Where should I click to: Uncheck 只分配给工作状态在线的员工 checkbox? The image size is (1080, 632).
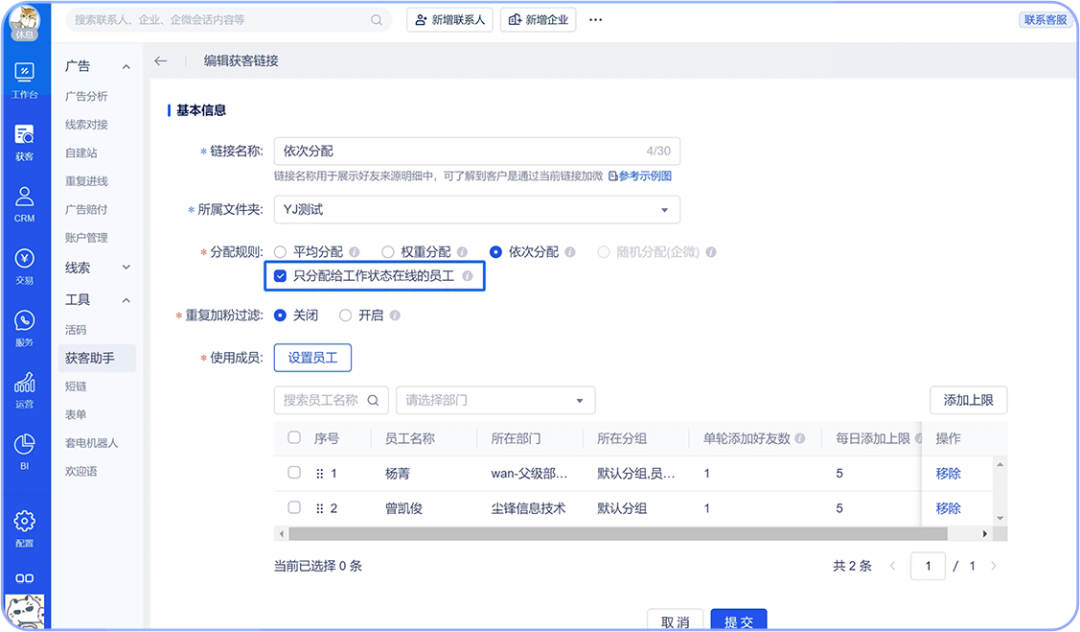pos(280,276)
